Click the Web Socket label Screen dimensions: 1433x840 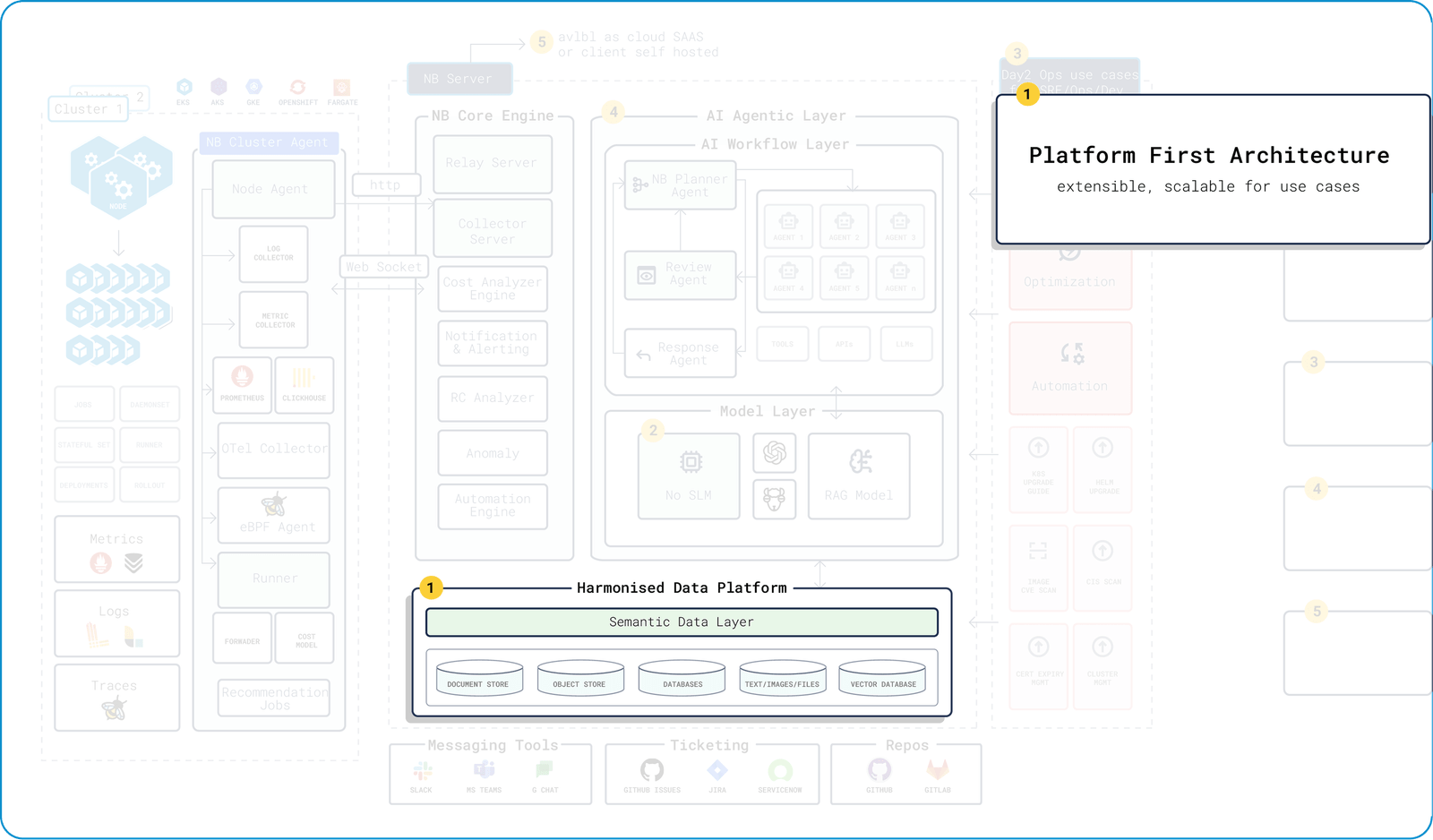click(384, 267)
